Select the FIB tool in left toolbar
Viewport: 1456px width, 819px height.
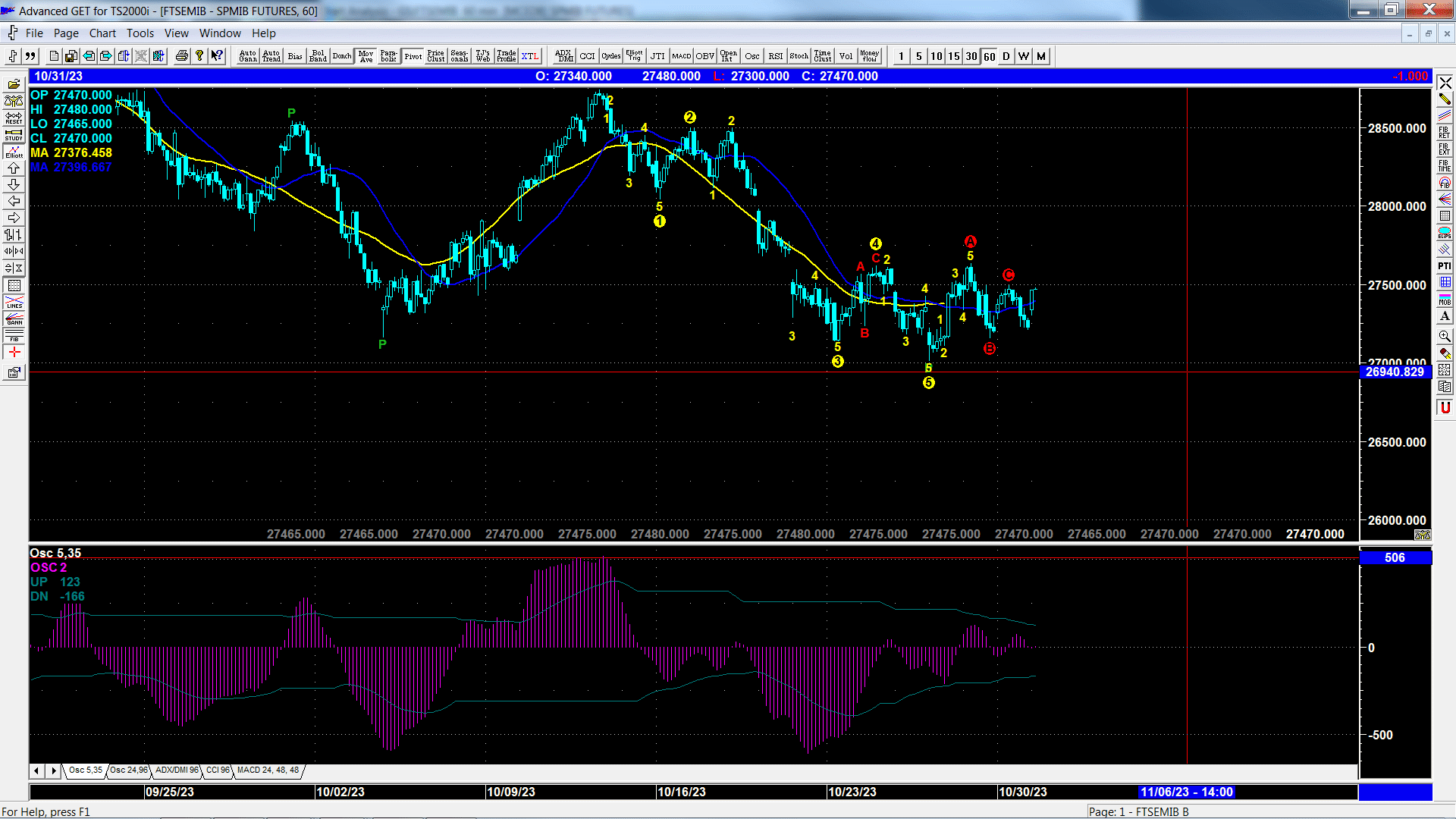pos(14,336)
